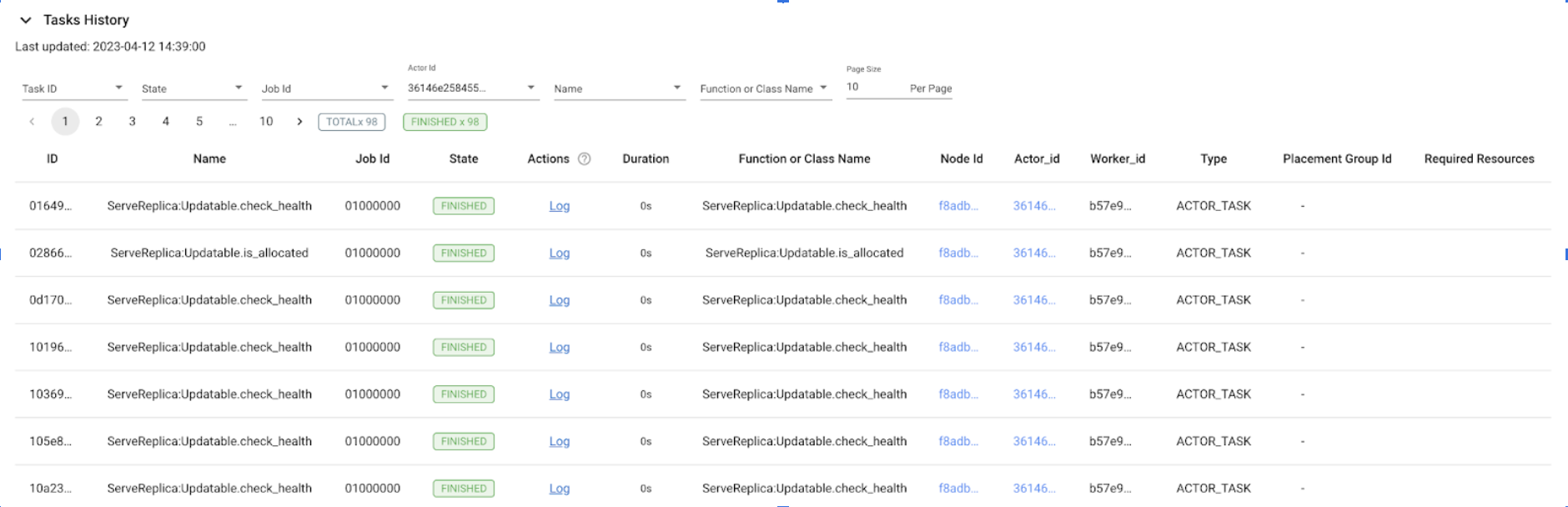Image resolution: width=1568 pixels, height=507 pixels.
Task: Select page 3 in pagination
Action: point(132,122)
